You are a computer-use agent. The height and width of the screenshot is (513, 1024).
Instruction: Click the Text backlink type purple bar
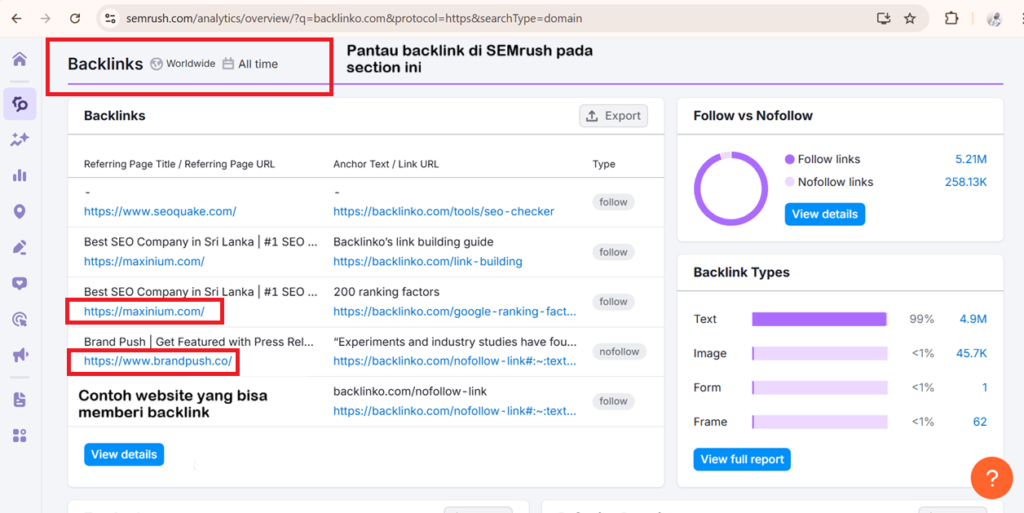820,319
